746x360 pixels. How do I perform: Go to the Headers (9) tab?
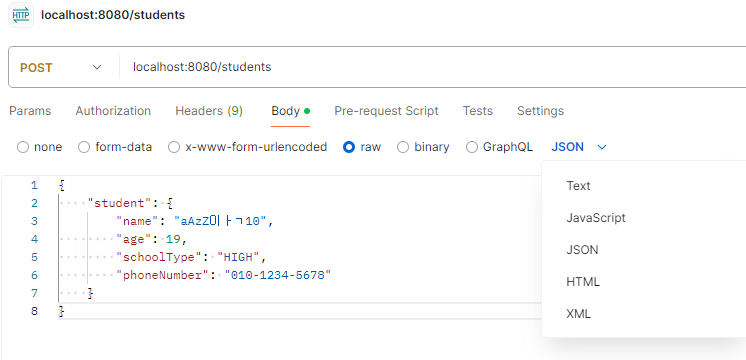209,111
